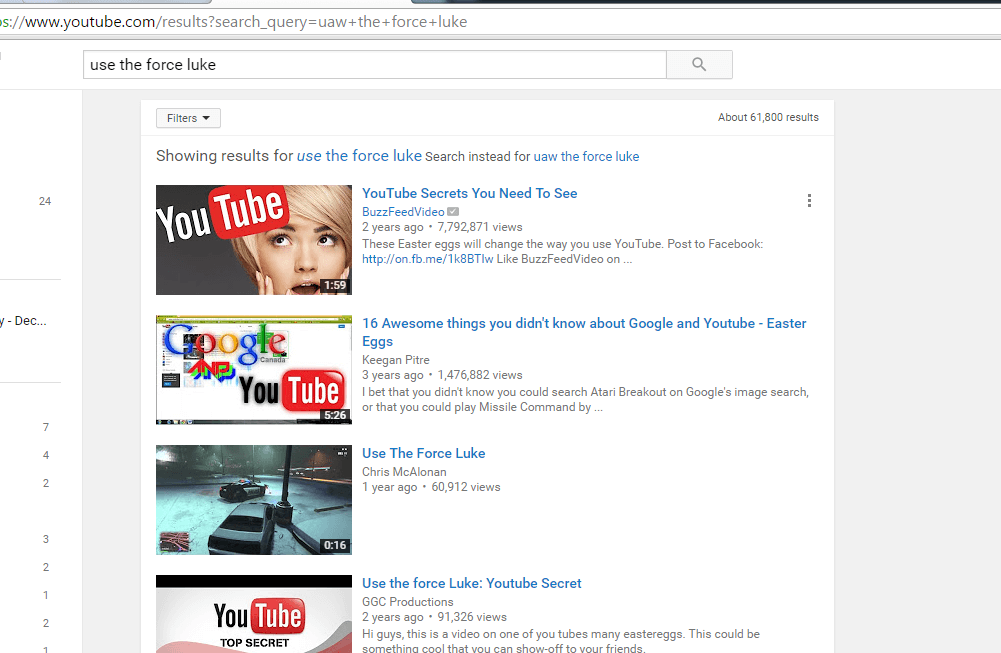Search instead for 'uaw the force luke'
The image size is (1001, 653).
pyautogui.click(x=586, y=156)
